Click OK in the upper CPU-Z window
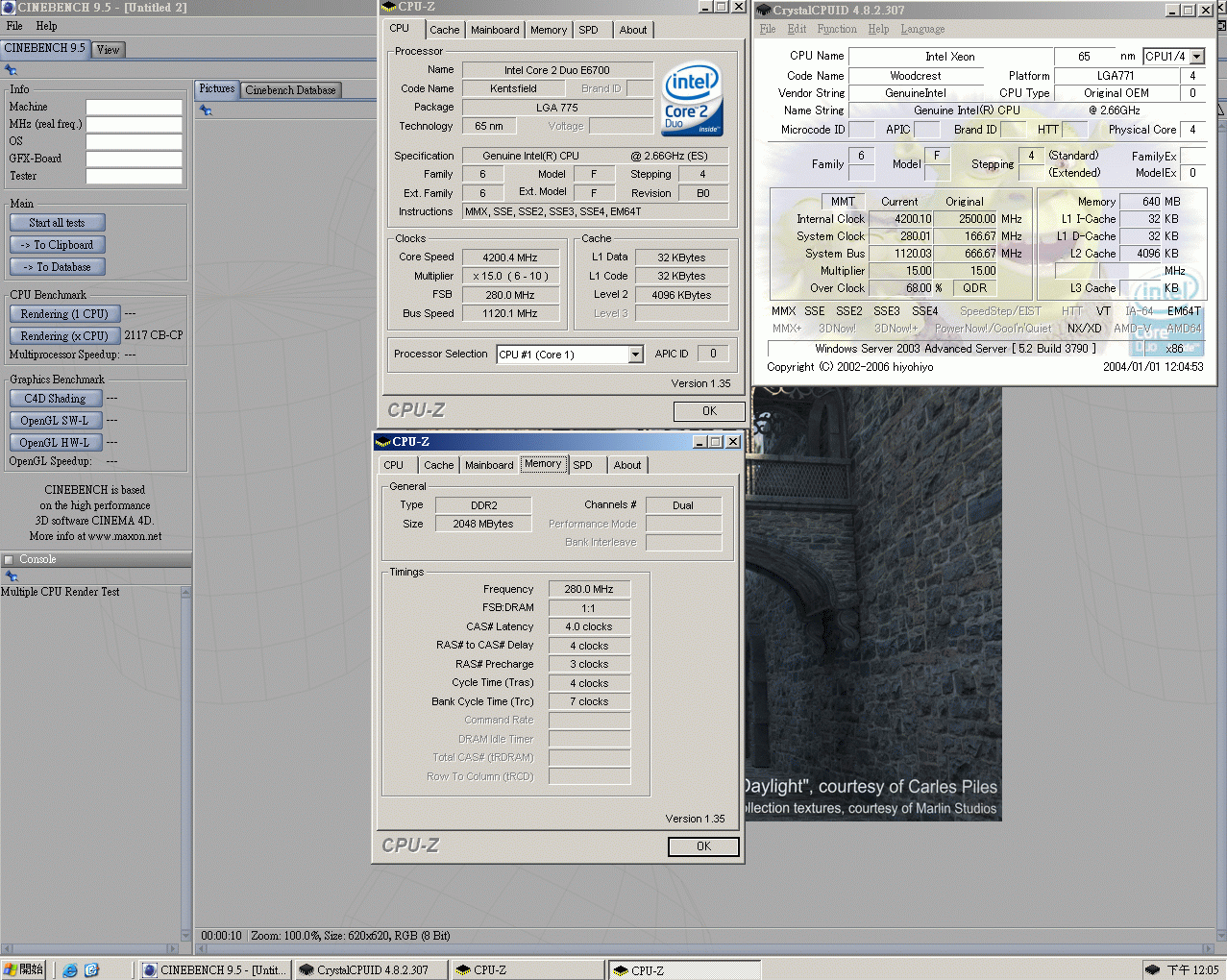1227x980 pixels. [709, 411]
